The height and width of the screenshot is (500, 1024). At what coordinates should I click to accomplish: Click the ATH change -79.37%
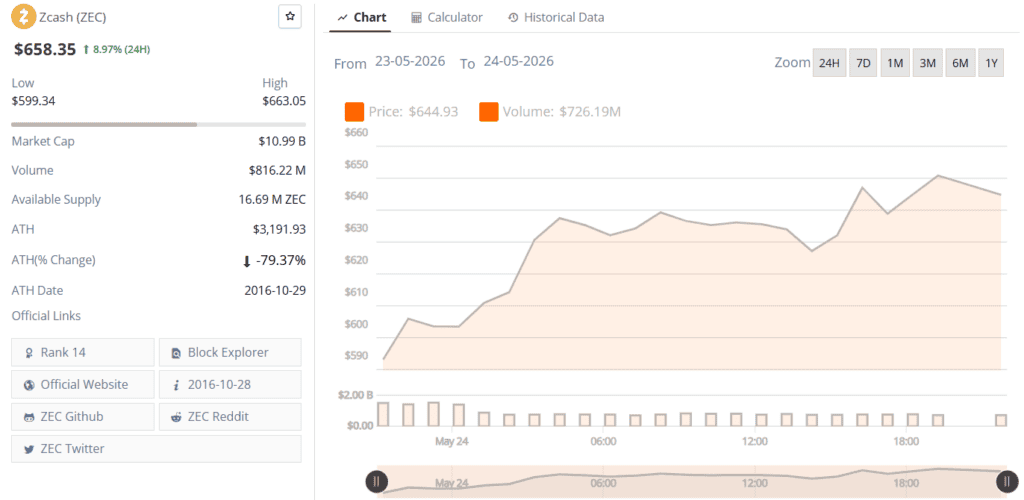(274, 260)
